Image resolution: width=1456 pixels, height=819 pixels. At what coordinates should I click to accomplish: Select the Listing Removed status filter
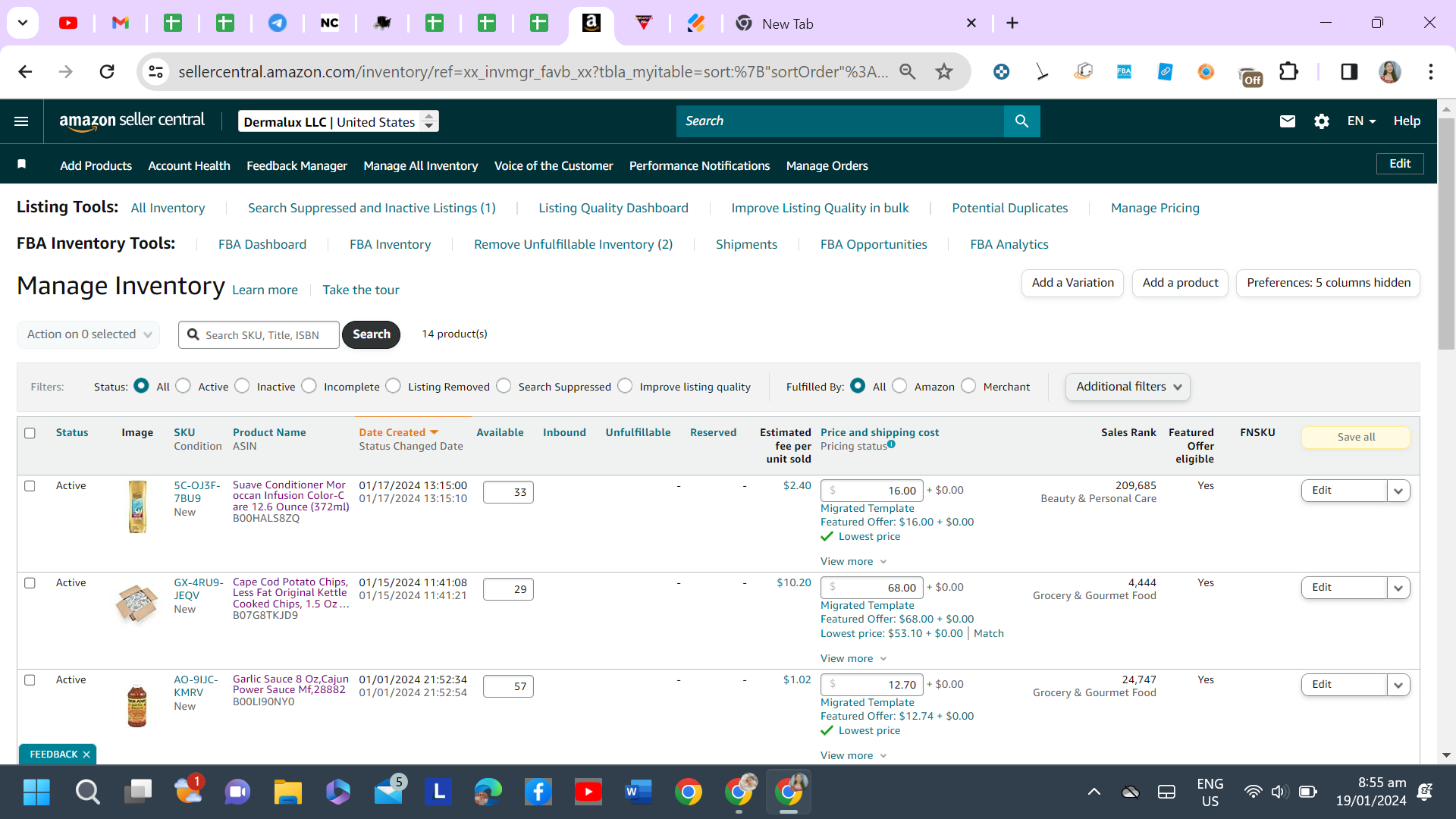(x=393, y=386)
